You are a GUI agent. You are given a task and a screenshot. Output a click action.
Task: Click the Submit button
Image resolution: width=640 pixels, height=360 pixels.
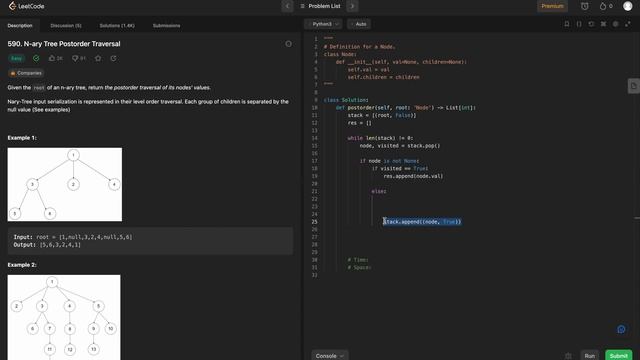click(618, 356)
